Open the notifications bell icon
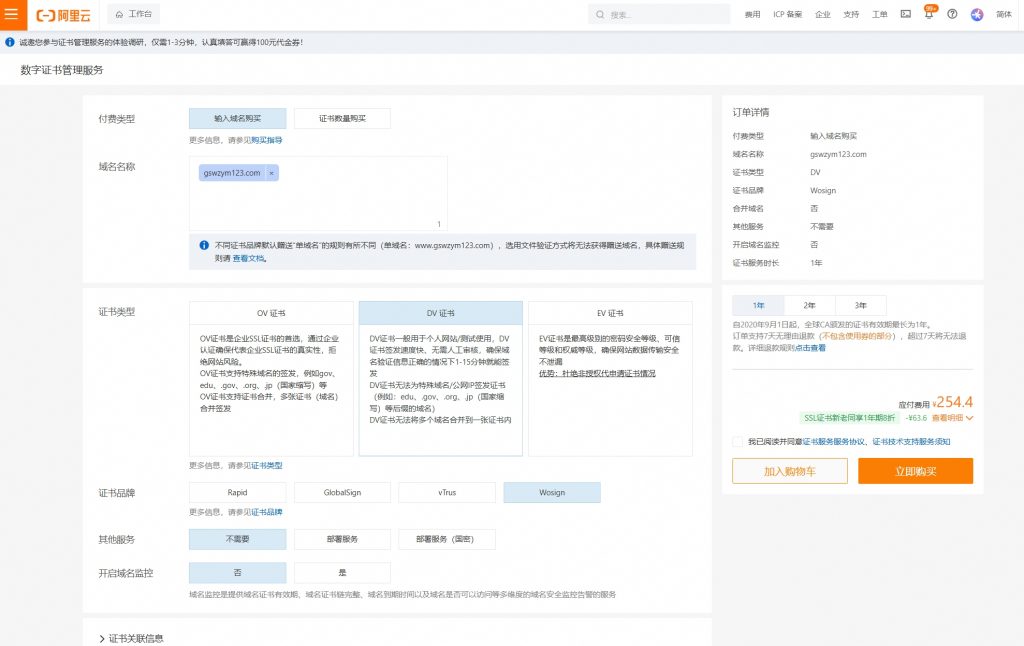 point(928,15)
